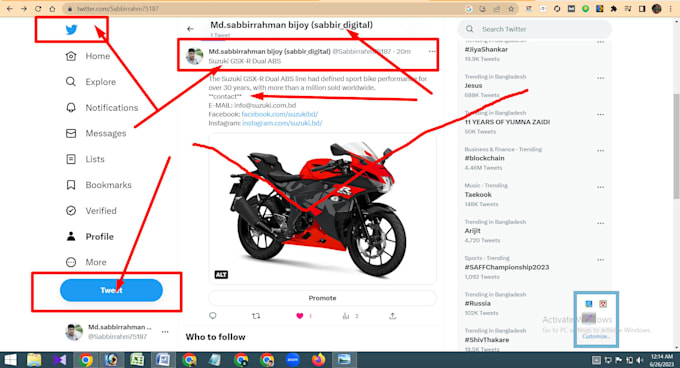This screenshot has width=680, height=368.
Task: Open options for the Jesus trend
Action: tap(600, 78)
